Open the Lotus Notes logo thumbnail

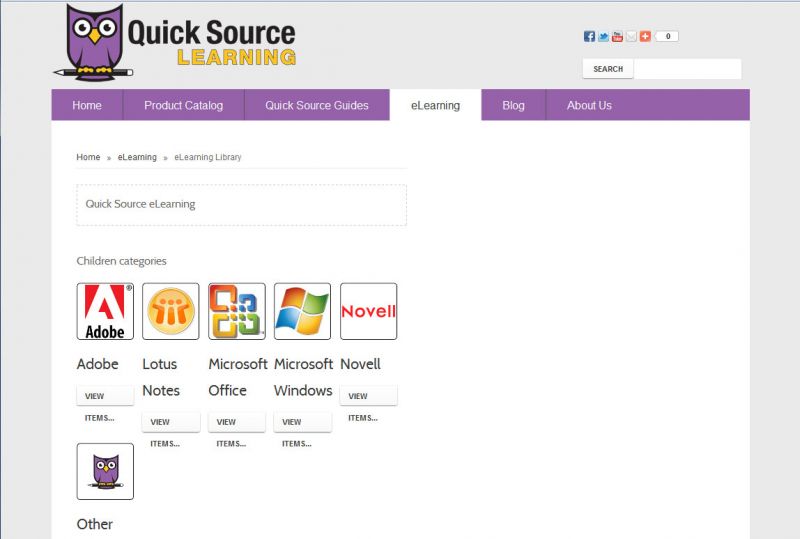click(171, 311)
